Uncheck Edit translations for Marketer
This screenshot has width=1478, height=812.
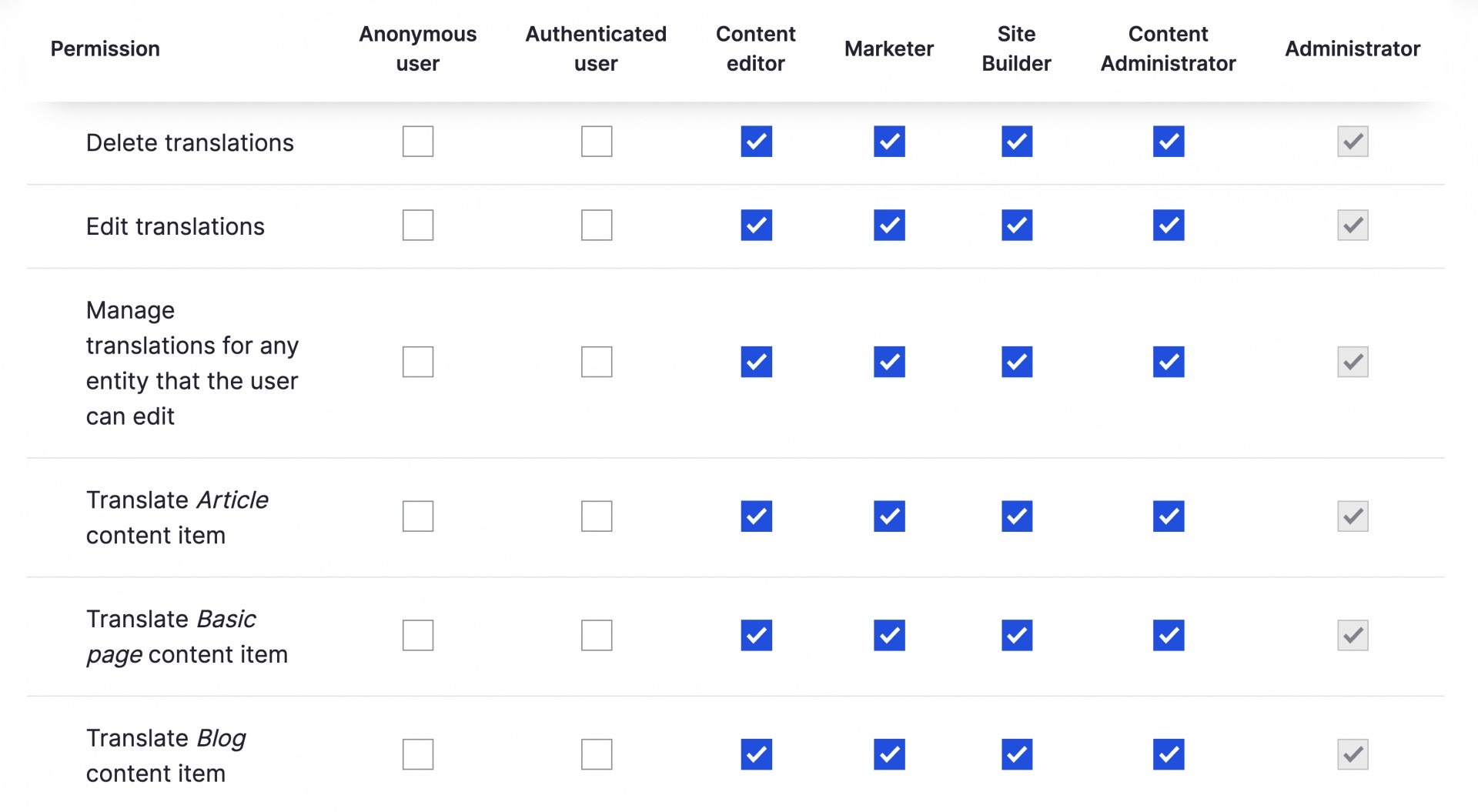[x=889, y=226]
